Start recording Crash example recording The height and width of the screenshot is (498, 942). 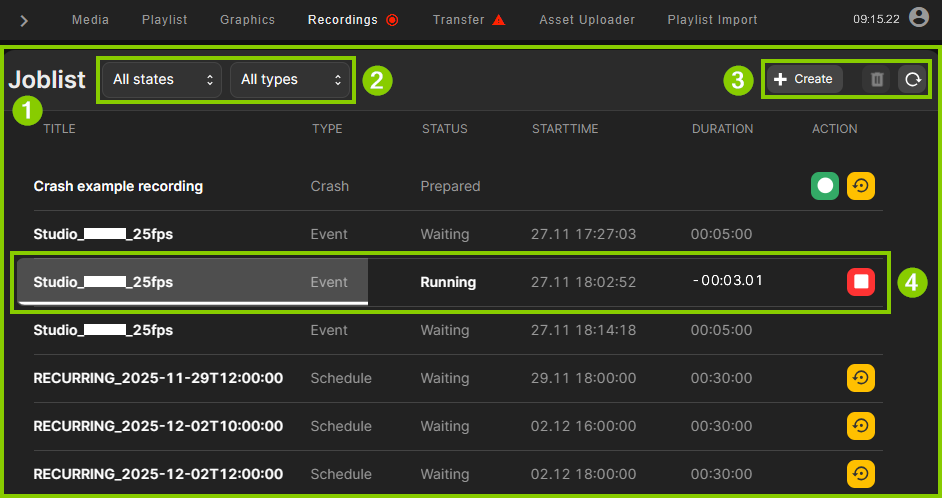(825, 186)
